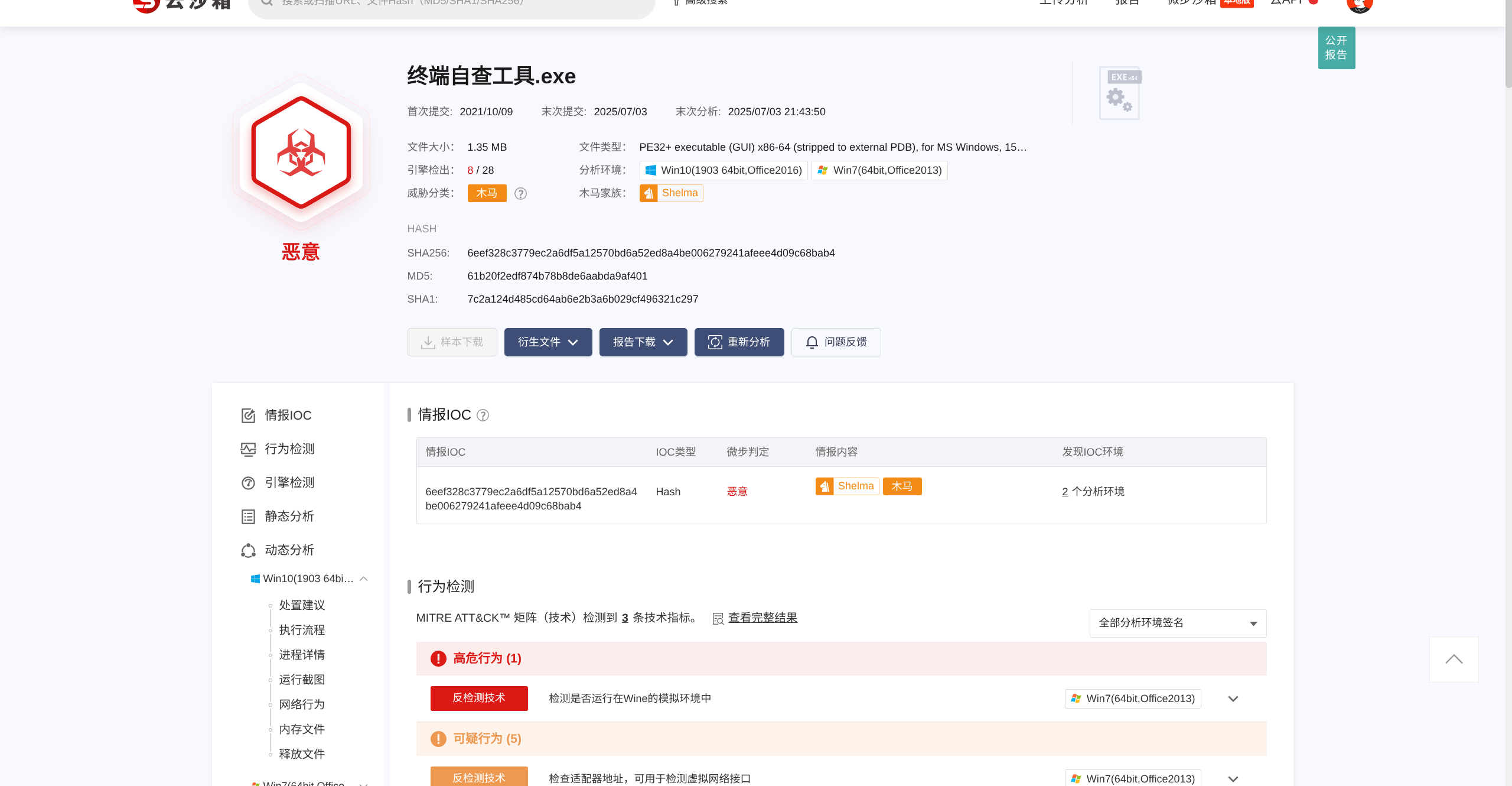Expand the Wine模拟环境 detection row chevron

(x=1233, y=699)
